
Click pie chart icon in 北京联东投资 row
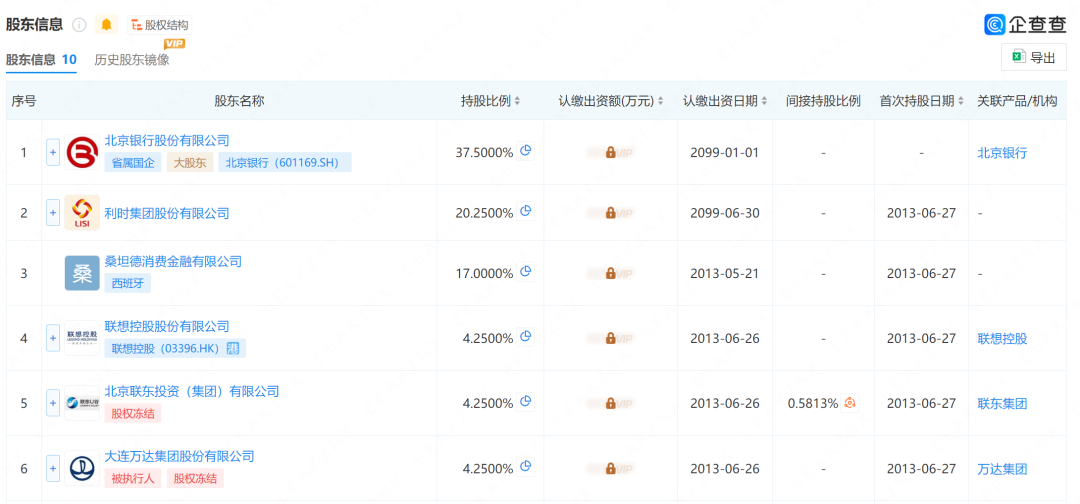(x=526, y=401)
